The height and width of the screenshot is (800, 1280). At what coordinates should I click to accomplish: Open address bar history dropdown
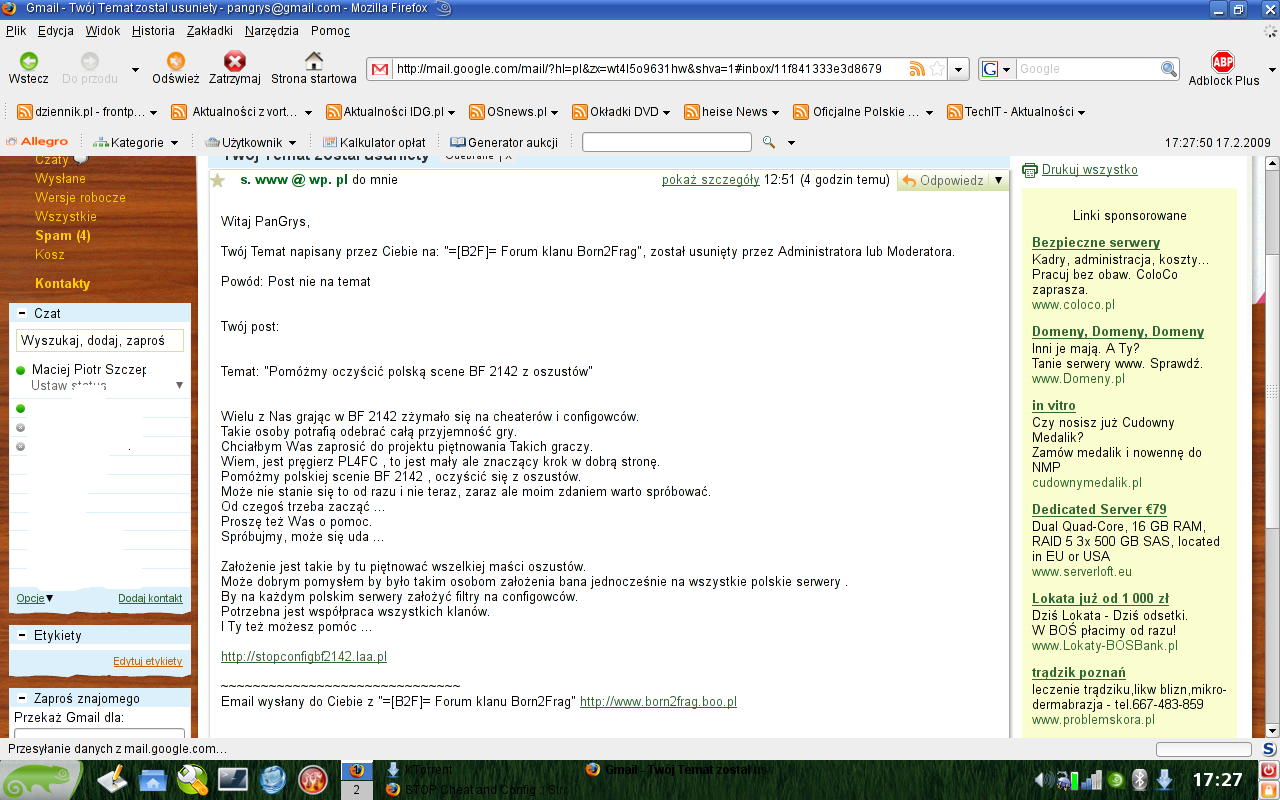point(959,69)
